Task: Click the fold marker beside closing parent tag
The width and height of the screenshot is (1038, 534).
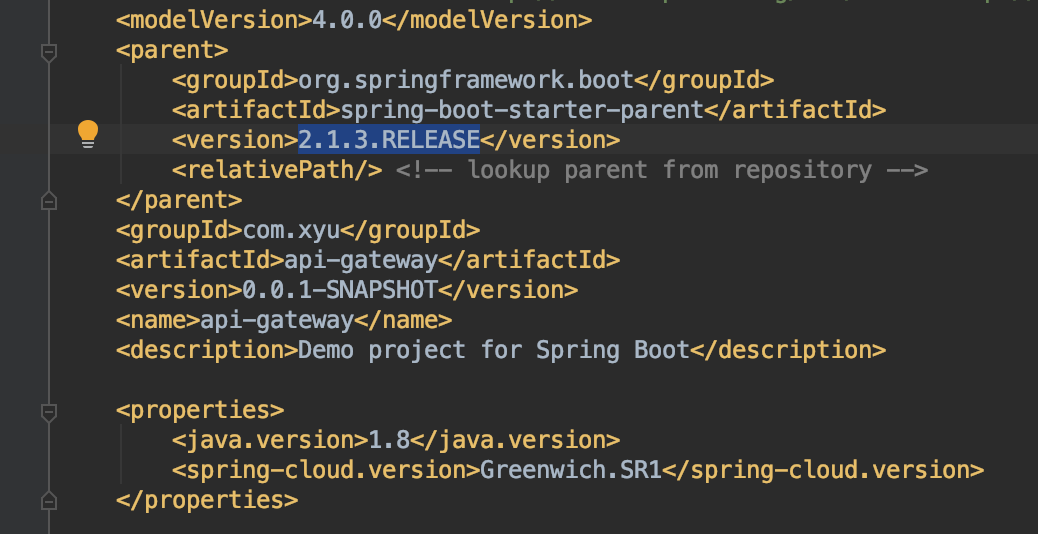Action: [x=47, y=201]
